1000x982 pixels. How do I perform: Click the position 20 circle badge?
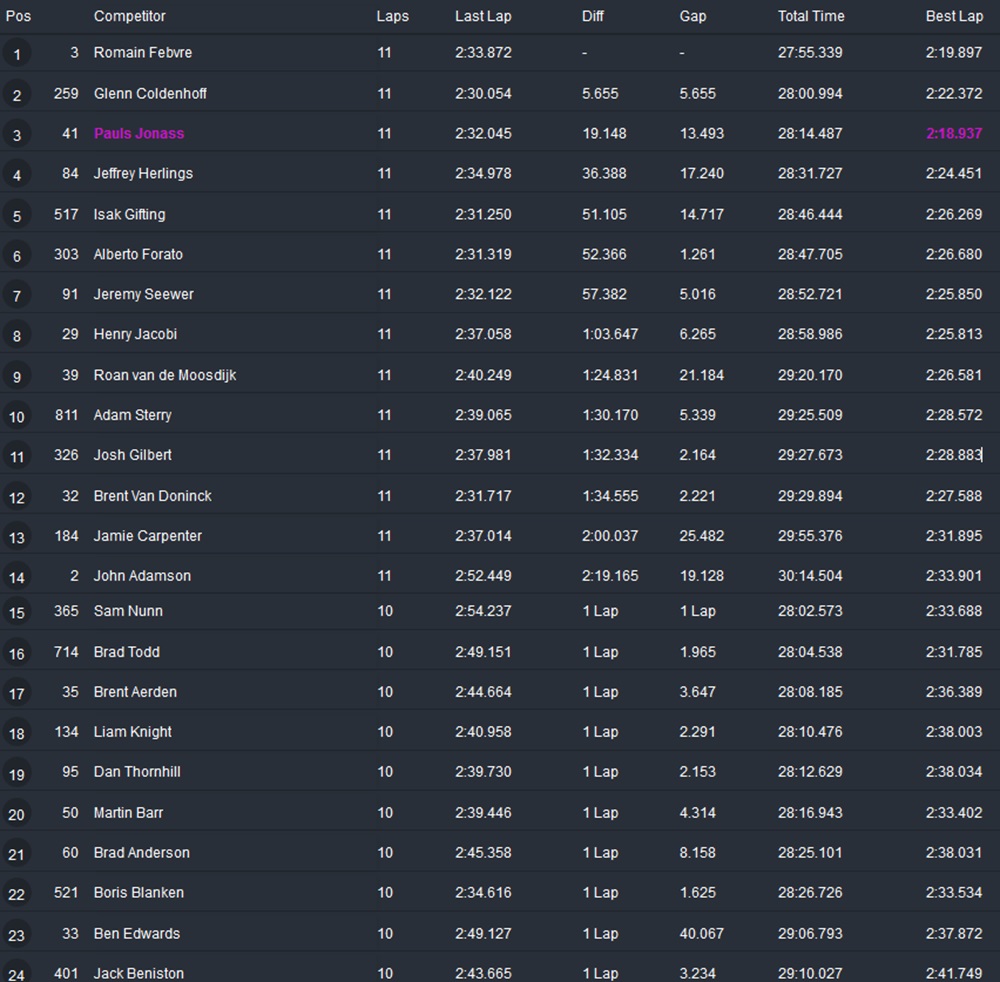point(16,814)
